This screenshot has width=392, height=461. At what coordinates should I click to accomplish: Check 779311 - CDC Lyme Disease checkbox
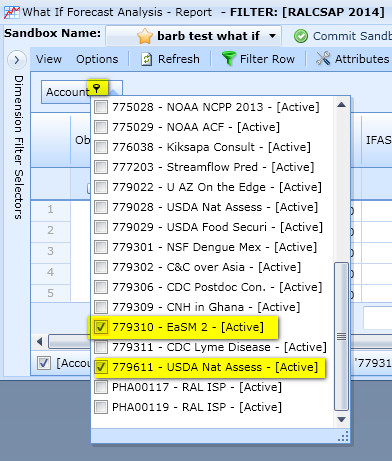coord(101,347)
